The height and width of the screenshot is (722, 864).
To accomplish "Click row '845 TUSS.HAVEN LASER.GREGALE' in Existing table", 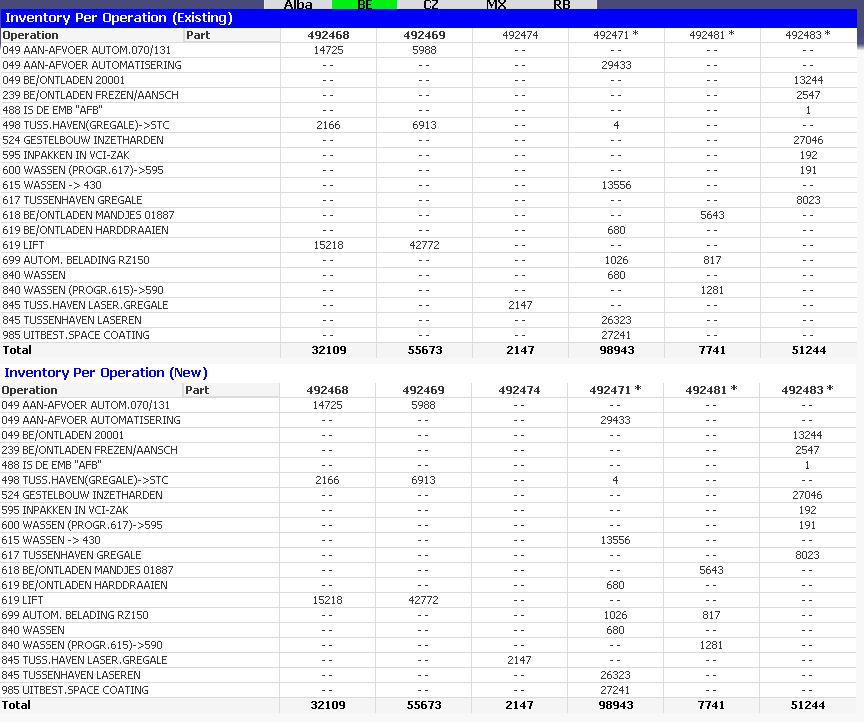I will [429, 305].
